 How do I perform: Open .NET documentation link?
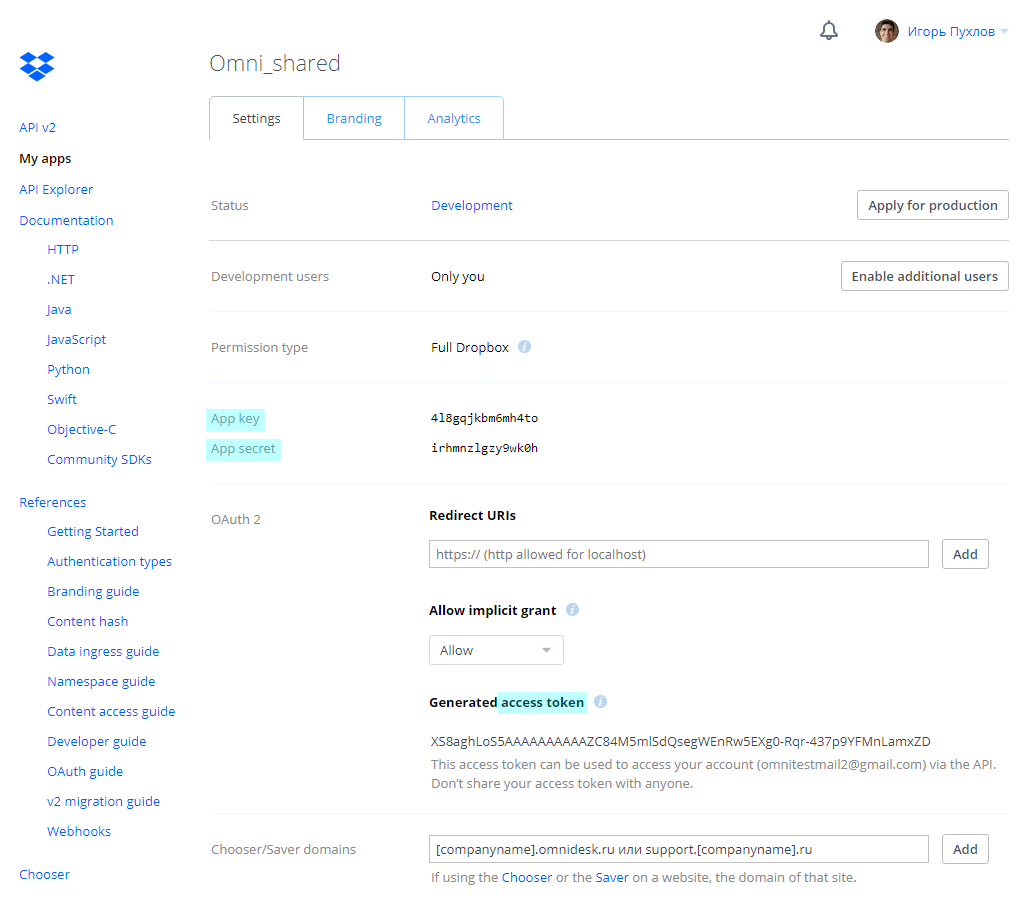[61, 279]
